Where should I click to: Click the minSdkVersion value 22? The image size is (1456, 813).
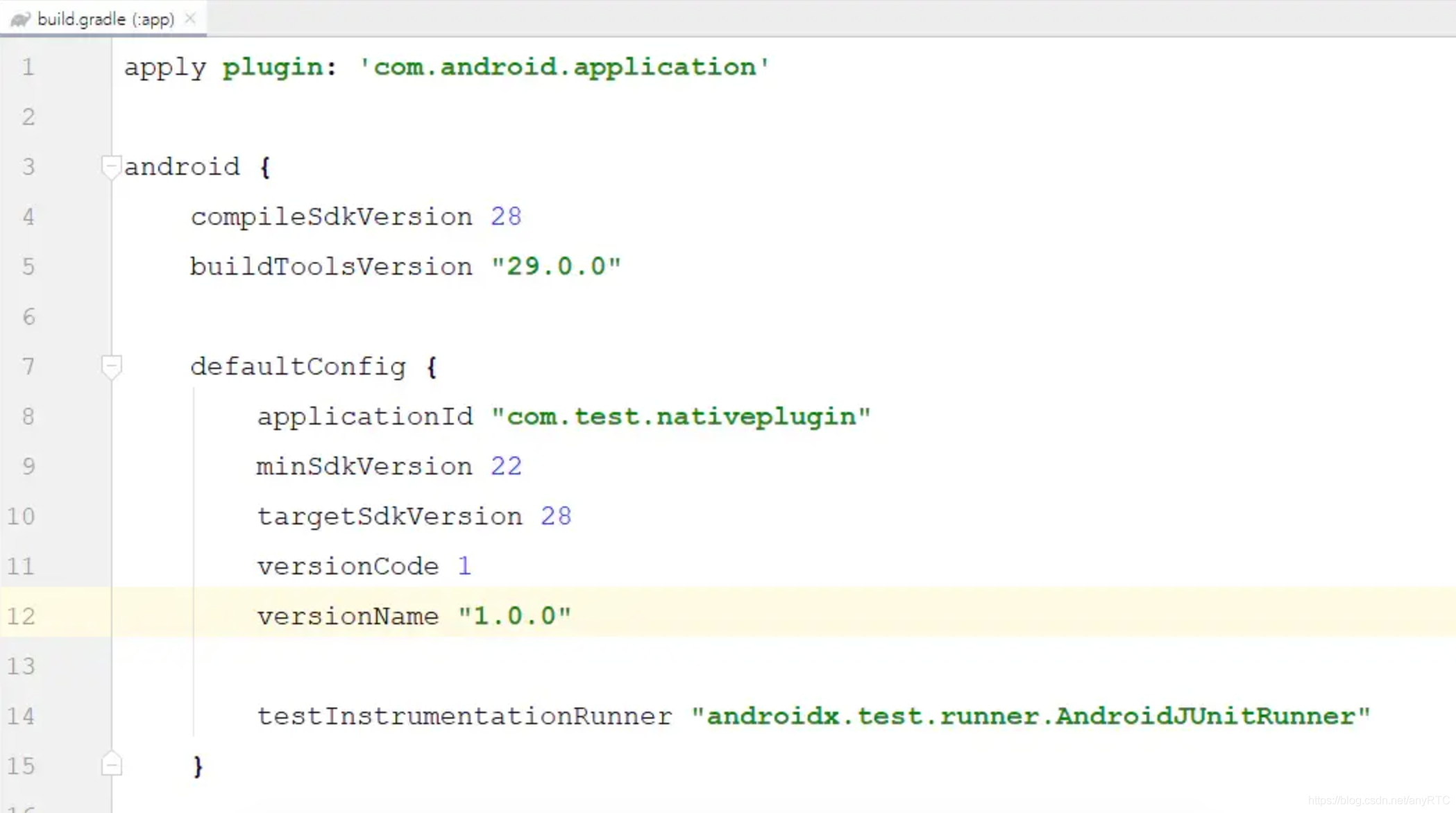[506, 466]
